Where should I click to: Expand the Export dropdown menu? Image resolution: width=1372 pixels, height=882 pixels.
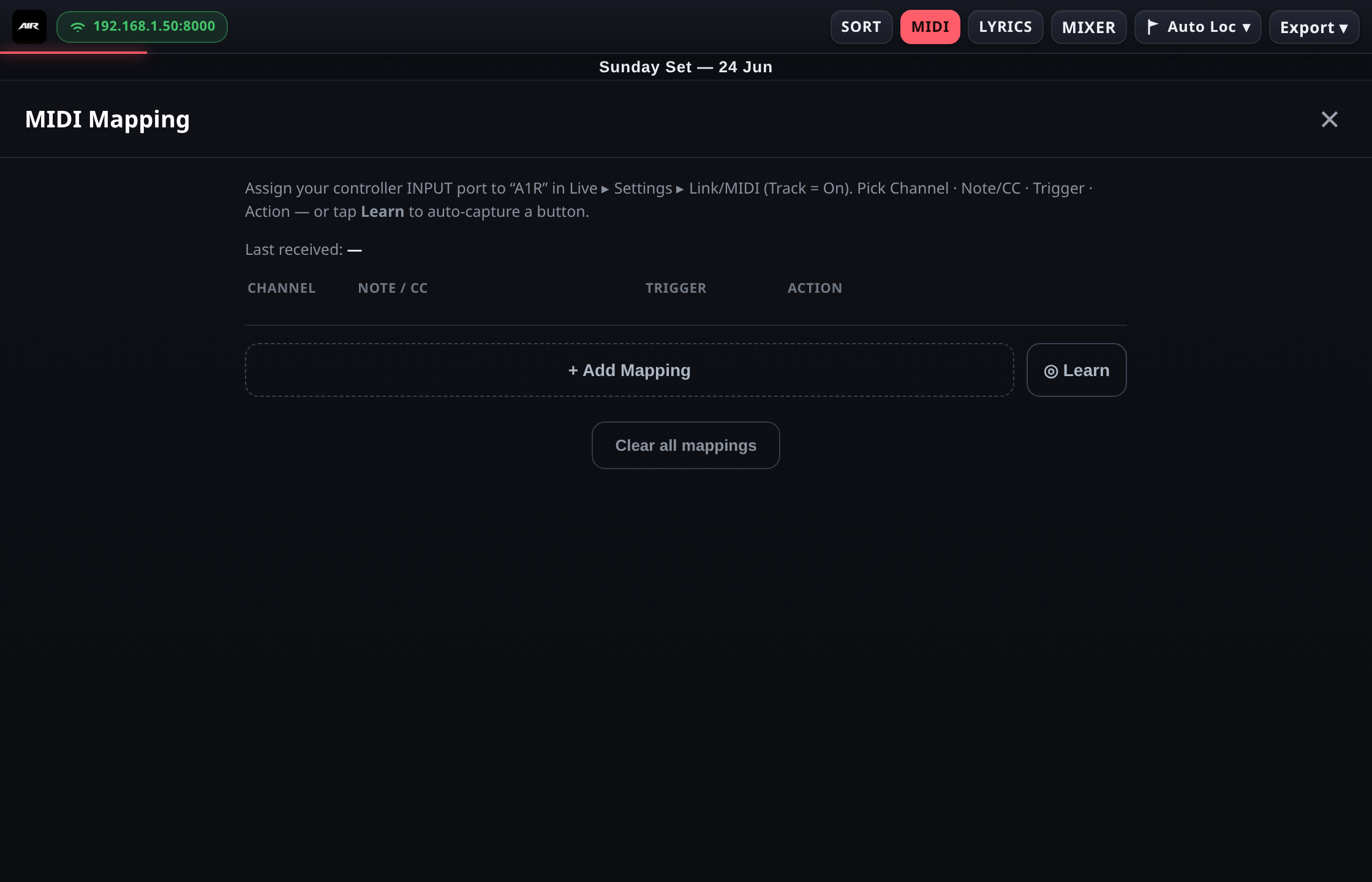coord(1314,26)
